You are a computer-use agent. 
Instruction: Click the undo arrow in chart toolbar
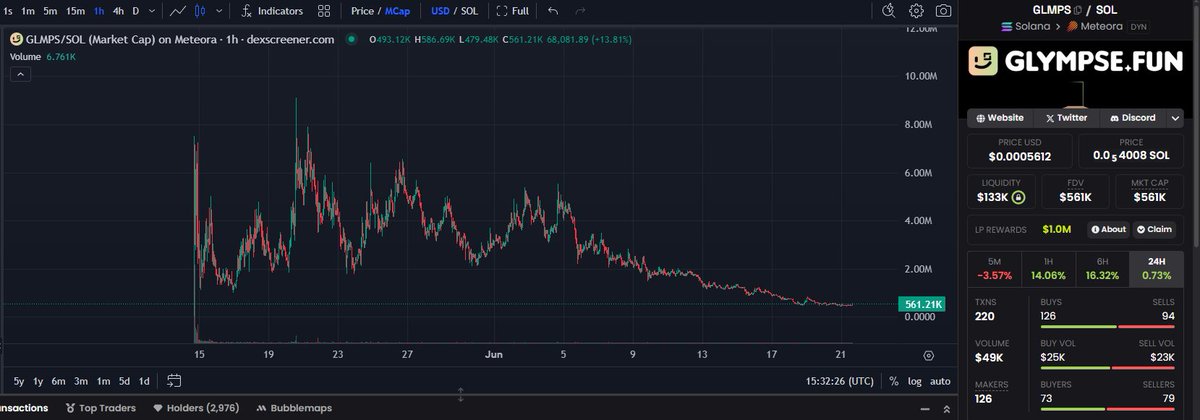point(554,11)
